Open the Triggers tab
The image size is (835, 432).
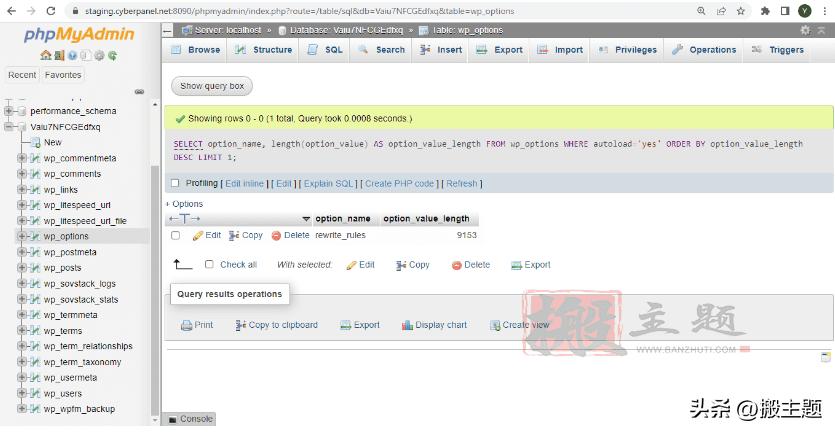pyautogui.click(x=778, y=50)
